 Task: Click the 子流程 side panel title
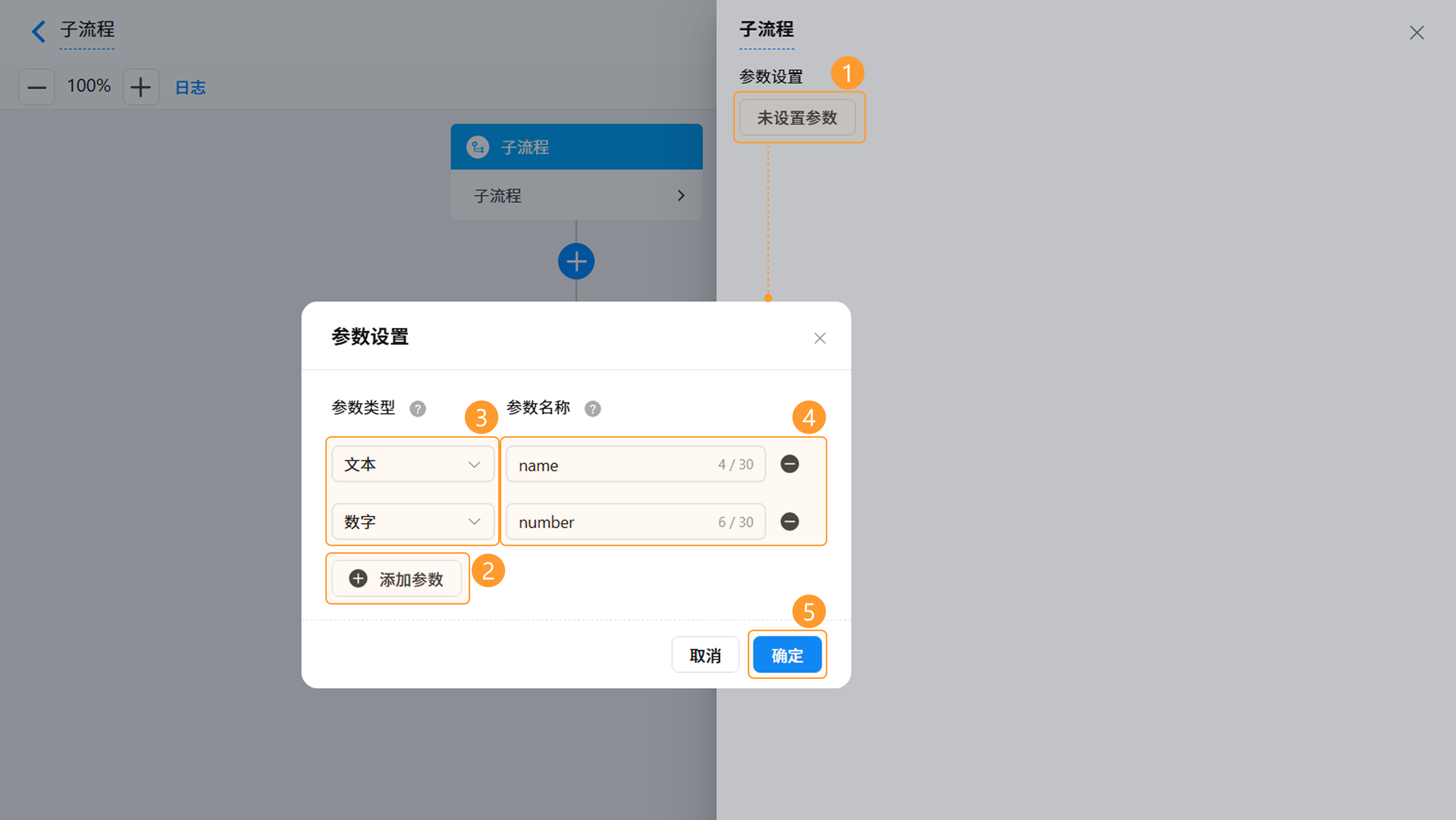click(x=766, y=30)
